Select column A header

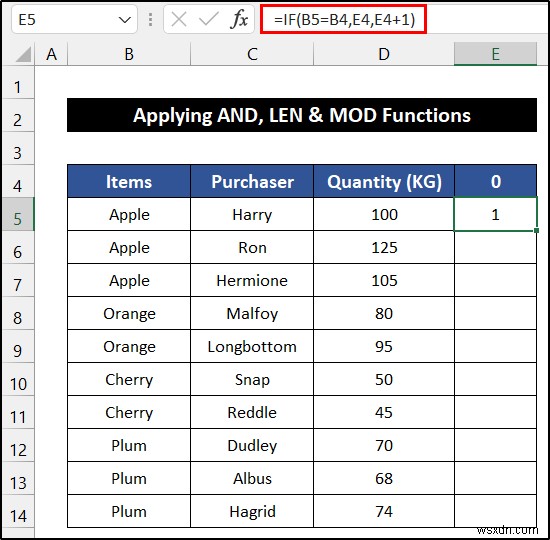pos(51,54)
